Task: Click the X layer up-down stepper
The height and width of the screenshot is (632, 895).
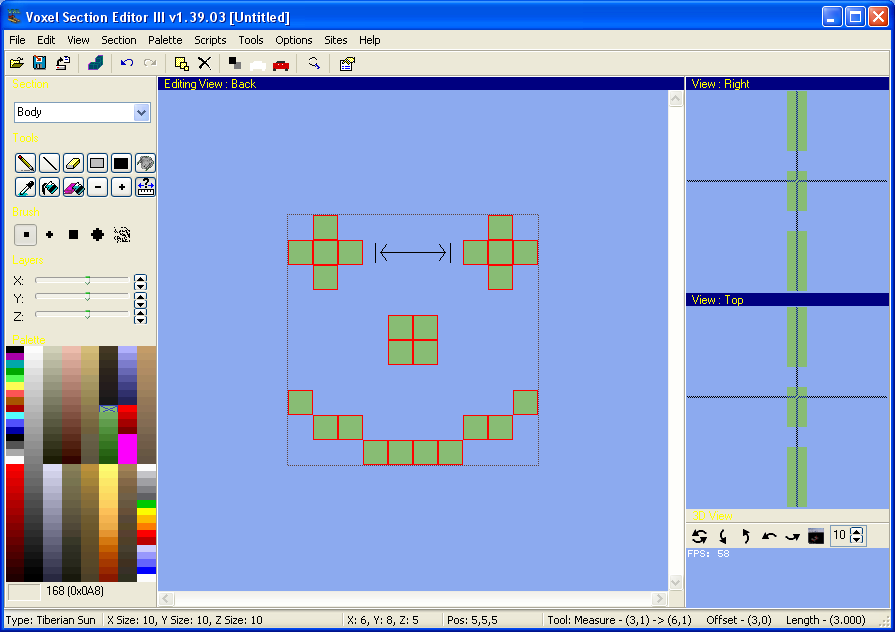Action: (140, 282)
